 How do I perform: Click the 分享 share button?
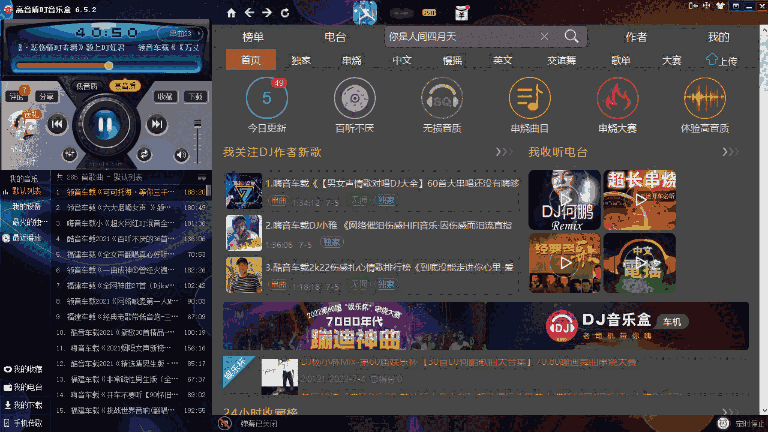click(47, 96)
